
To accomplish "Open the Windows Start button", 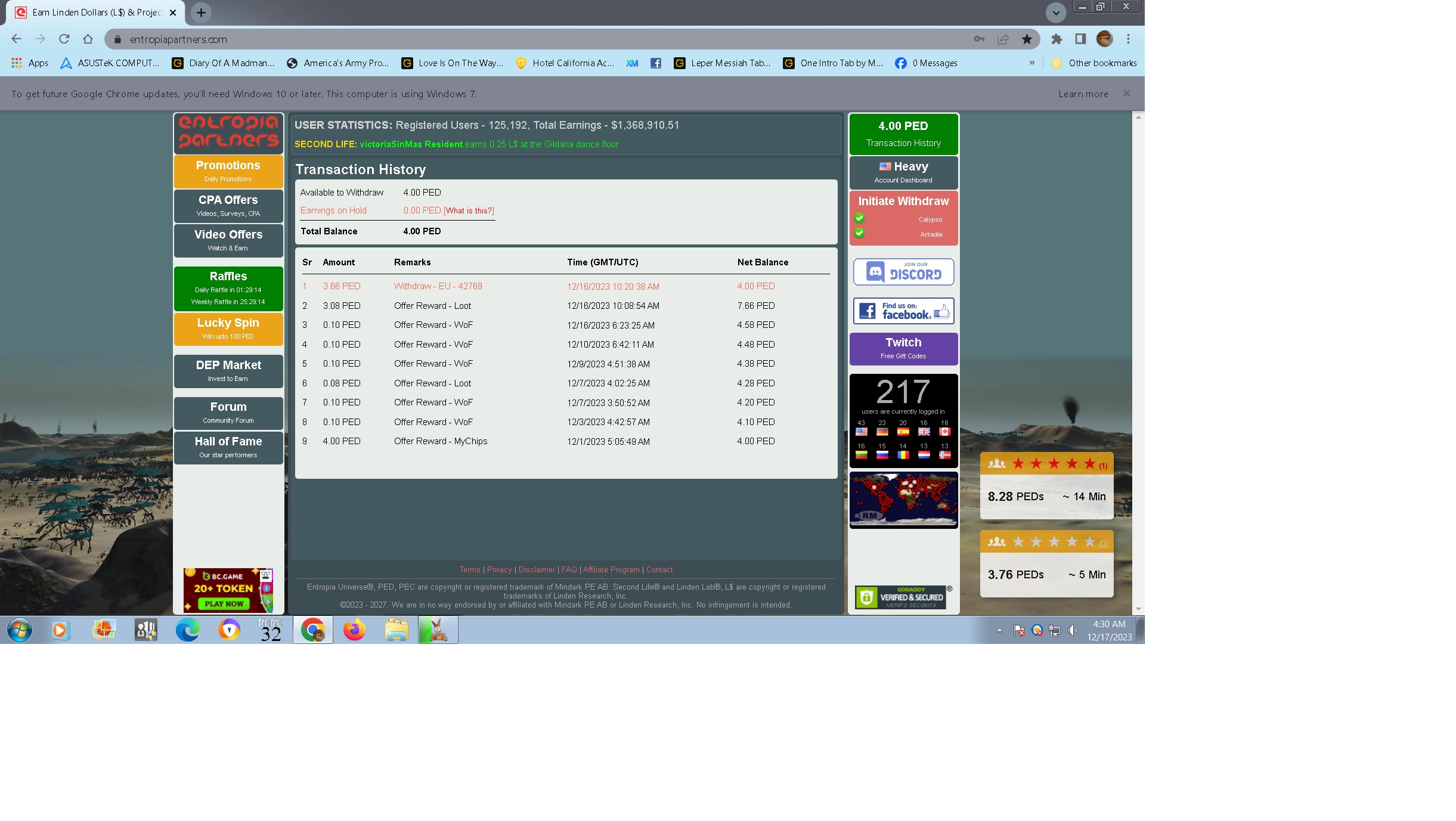I will coord(20,630).
